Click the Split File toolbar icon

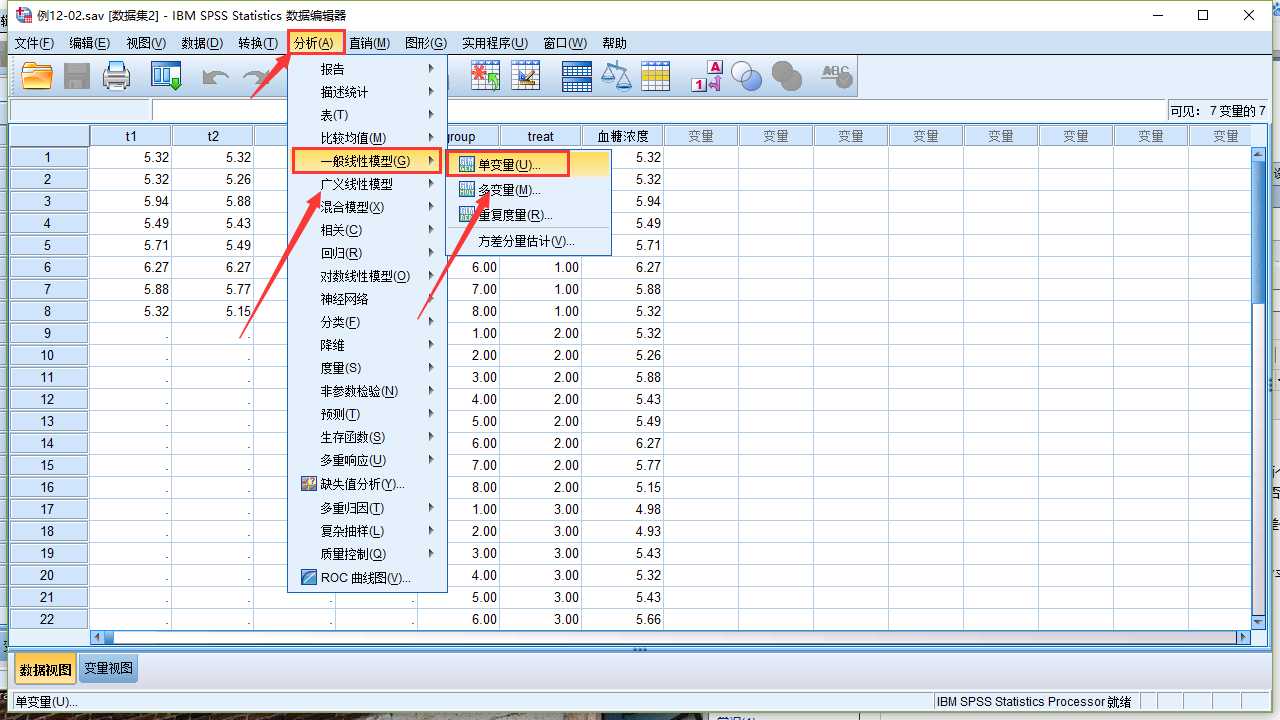pos(577,77)
